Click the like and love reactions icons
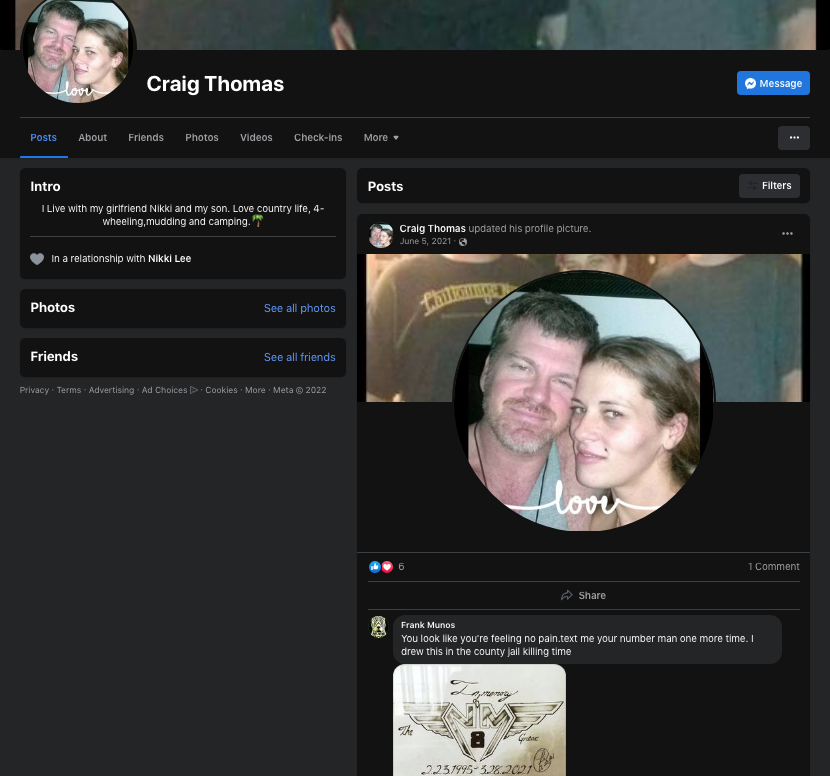 click(381, 567)
